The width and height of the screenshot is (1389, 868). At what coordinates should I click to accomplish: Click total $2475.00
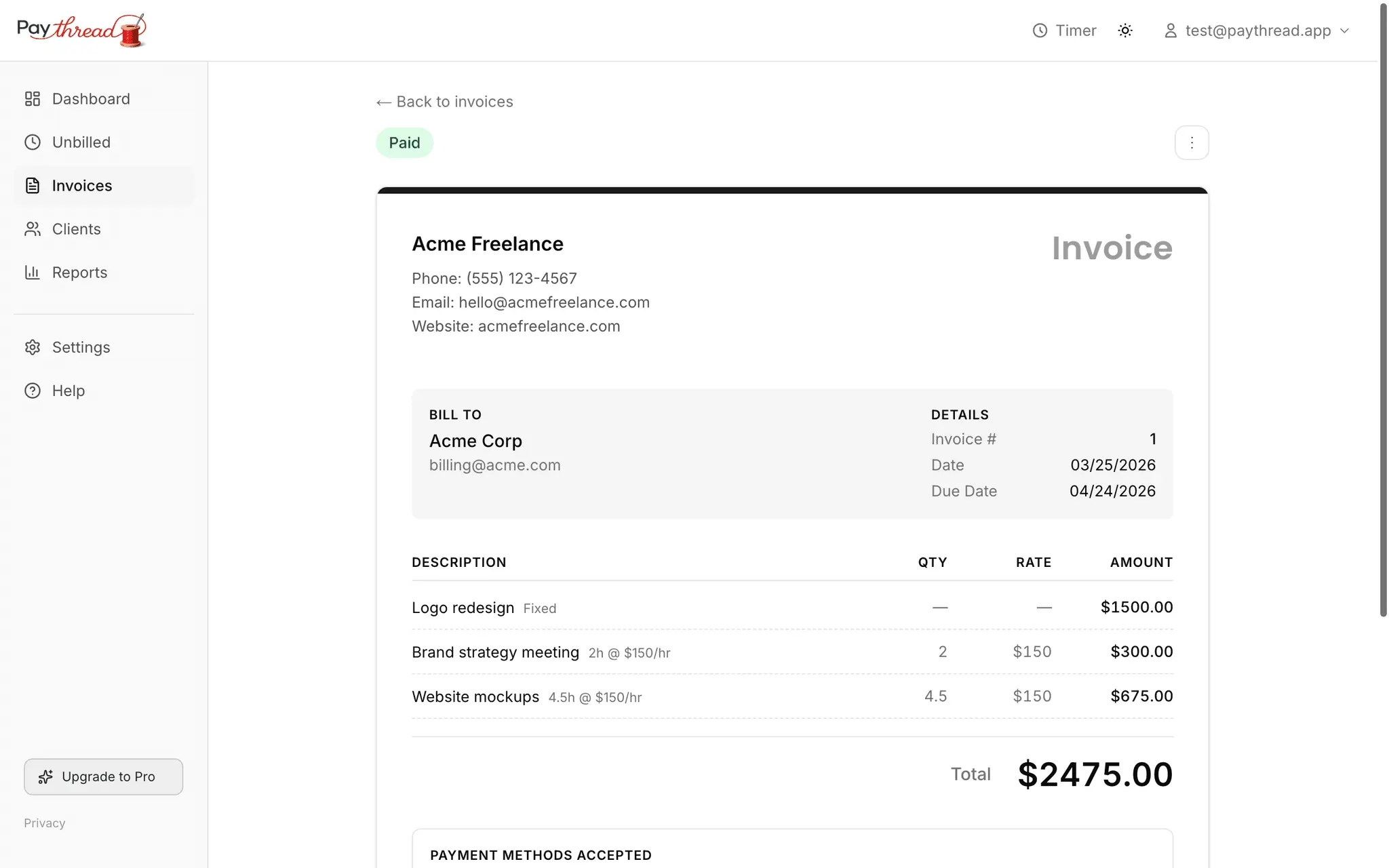click(1095, 774)
